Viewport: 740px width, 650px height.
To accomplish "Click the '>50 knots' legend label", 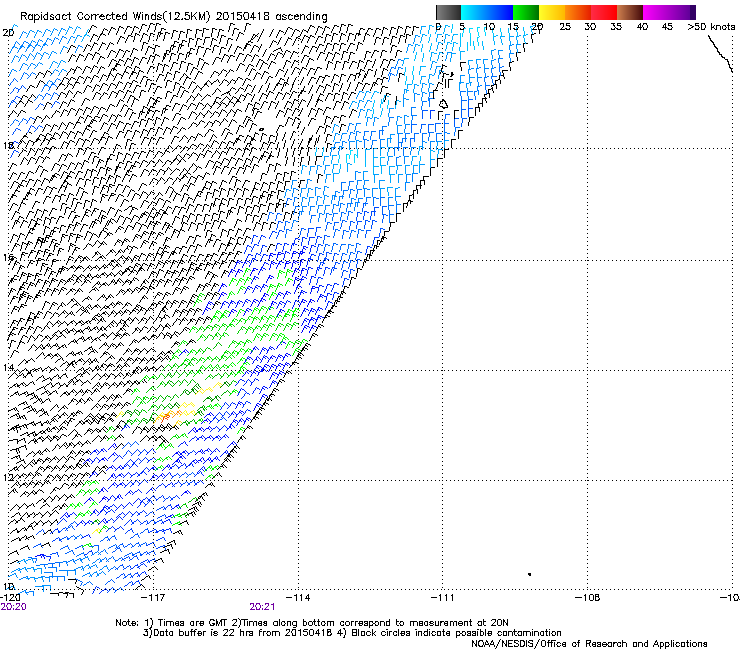I will [711, 26].
